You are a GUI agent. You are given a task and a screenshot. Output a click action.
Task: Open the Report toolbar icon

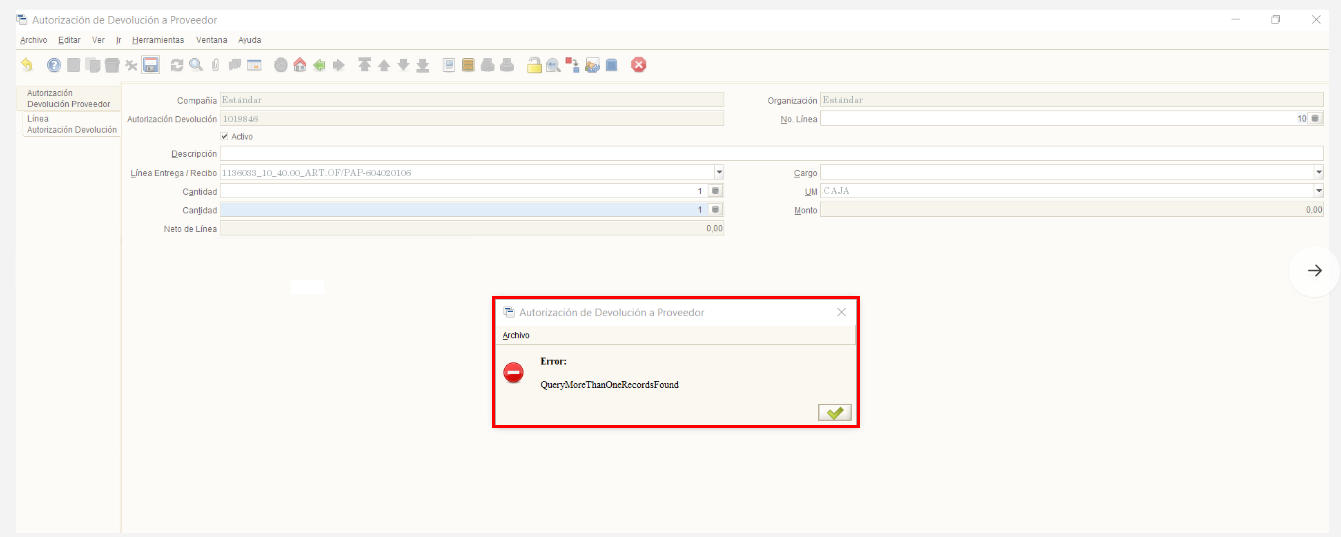tap(449, 65)
